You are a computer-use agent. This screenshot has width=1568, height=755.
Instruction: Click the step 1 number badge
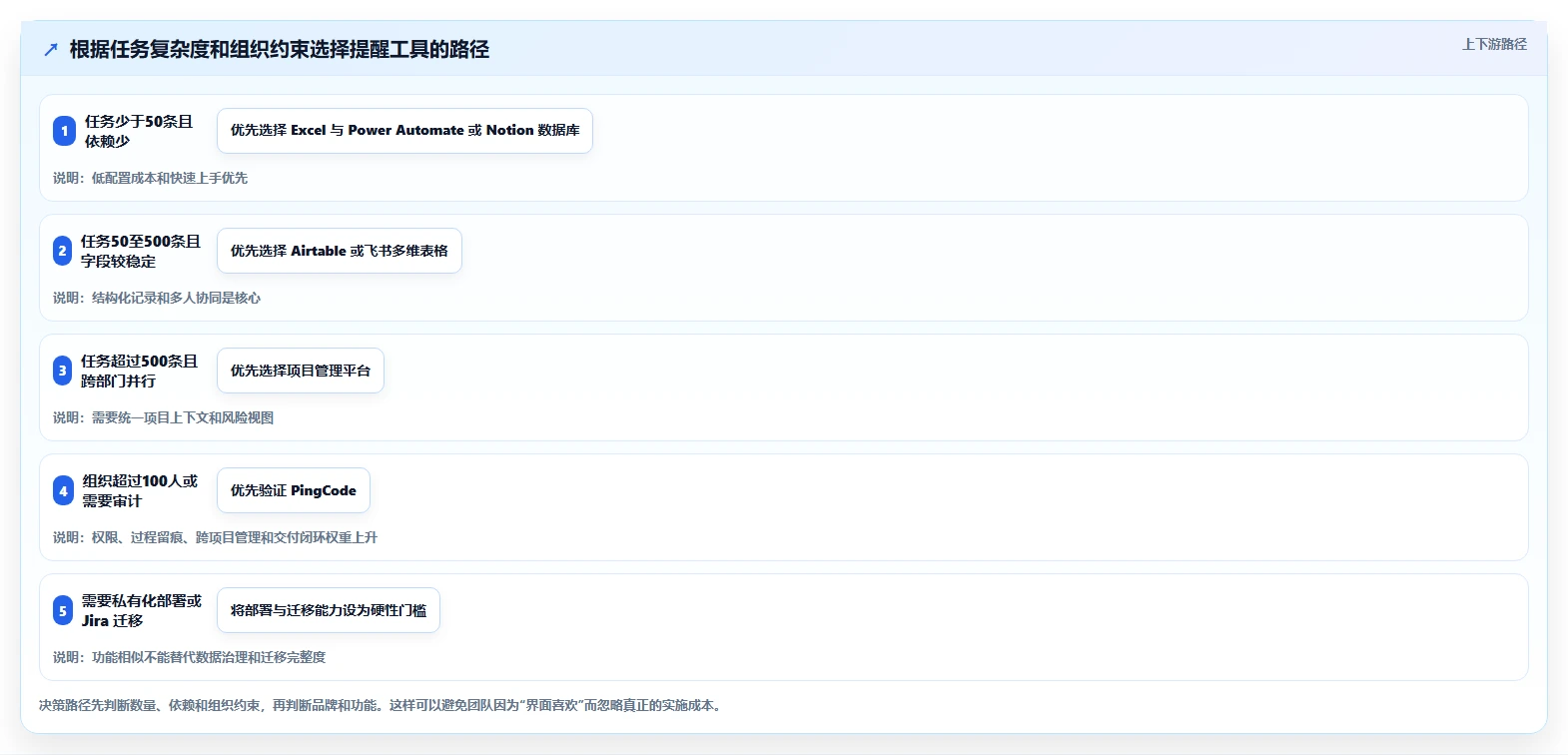point(64,131)
